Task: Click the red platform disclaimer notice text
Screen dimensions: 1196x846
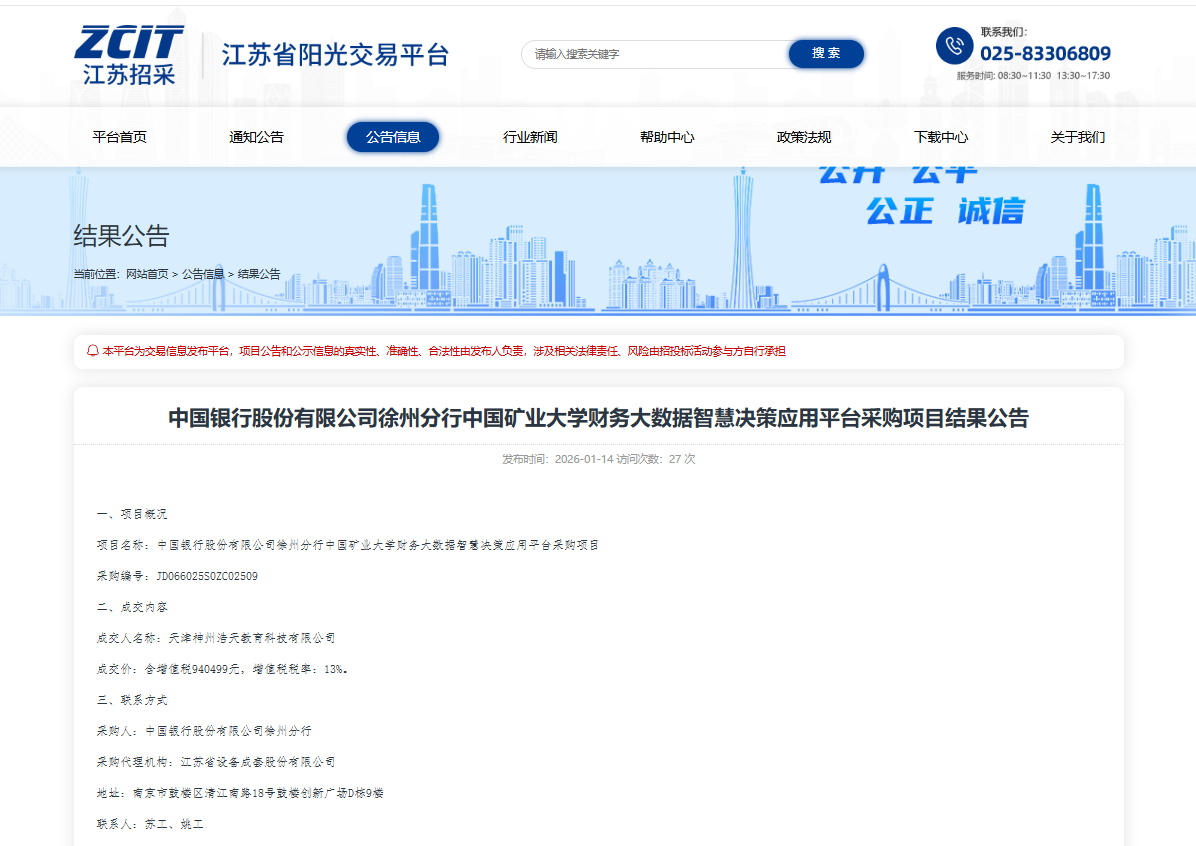Action: (x=444, y=351)
